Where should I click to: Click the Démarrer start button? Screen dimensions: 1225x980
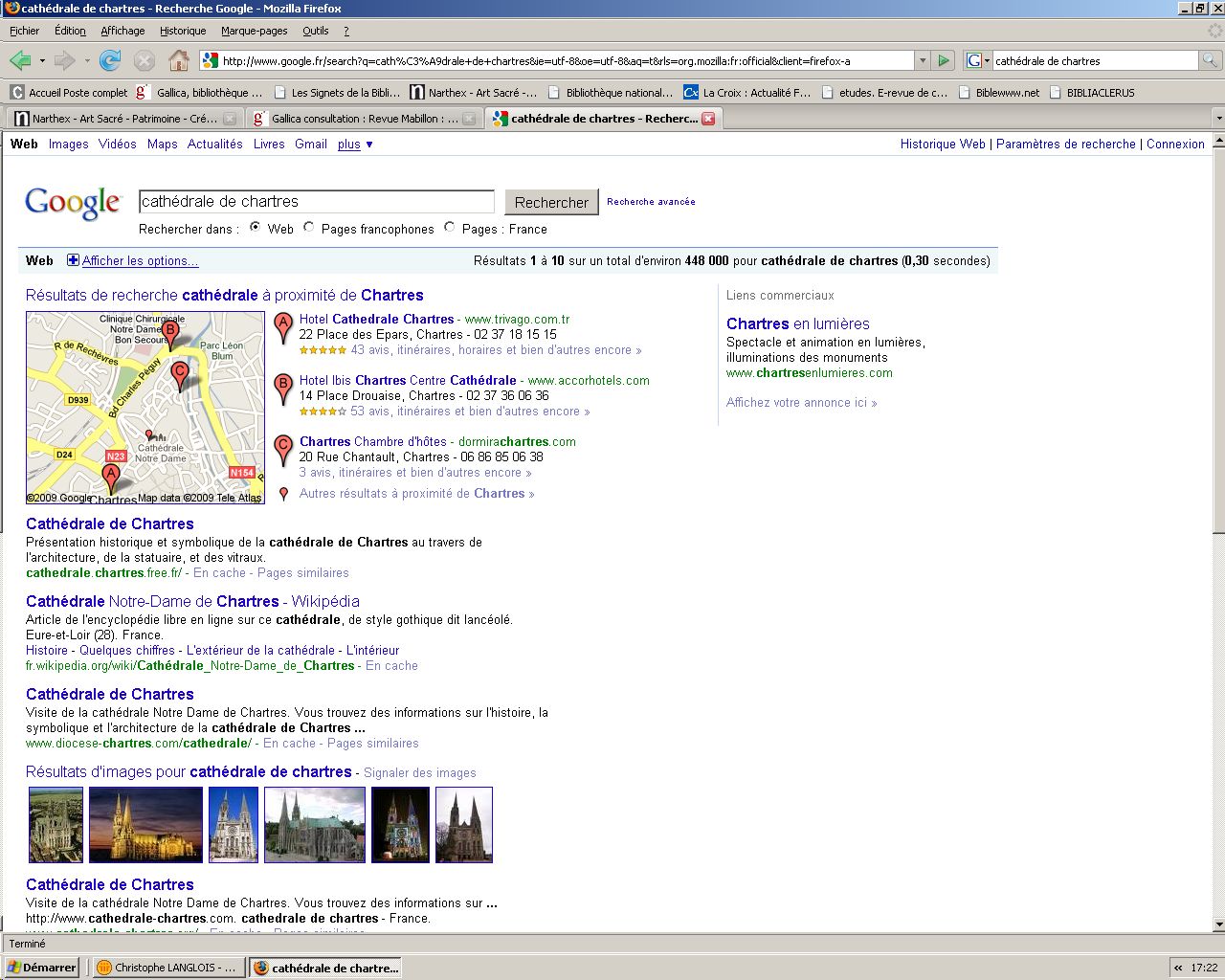click(41, 968)
